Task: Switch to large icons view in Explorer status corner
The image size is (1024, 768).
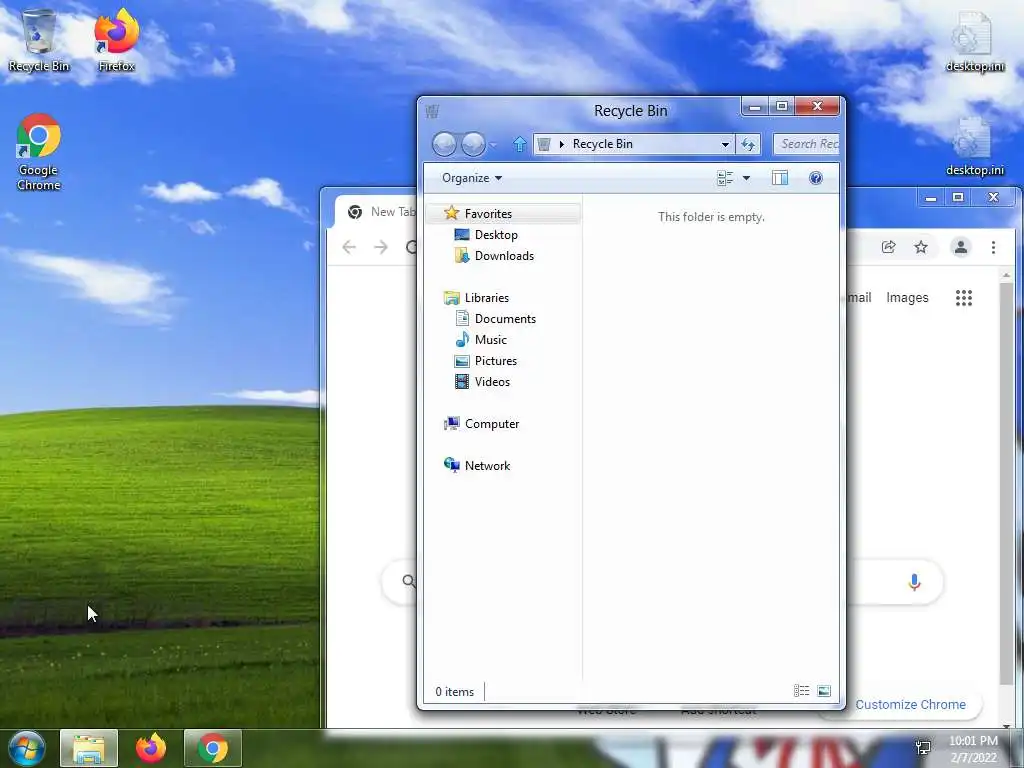Action: click(824, 691)
